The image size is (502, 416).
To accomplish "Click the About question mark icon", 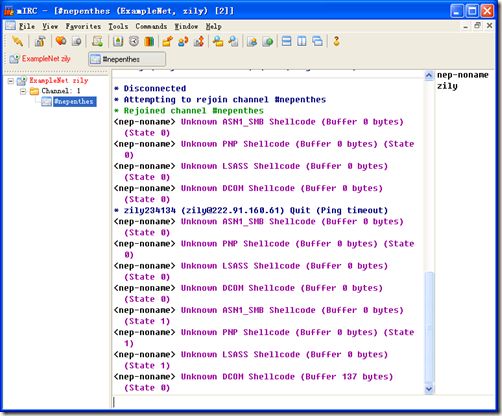I will coord(336,41).
